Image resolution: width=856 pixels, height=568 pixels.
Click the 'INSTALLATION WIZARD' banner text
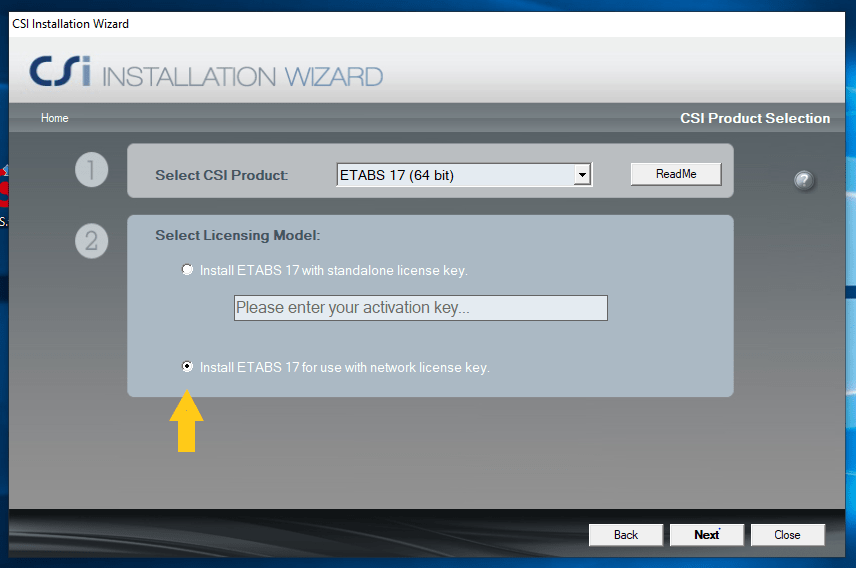click(242, 76)
